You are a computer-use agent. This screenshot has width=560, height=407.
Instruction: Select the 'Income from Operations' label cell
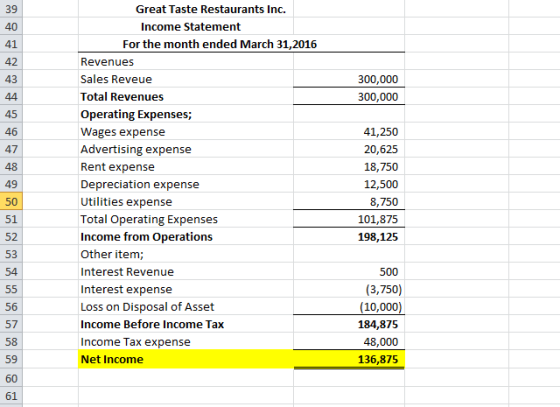coord(186,236)
